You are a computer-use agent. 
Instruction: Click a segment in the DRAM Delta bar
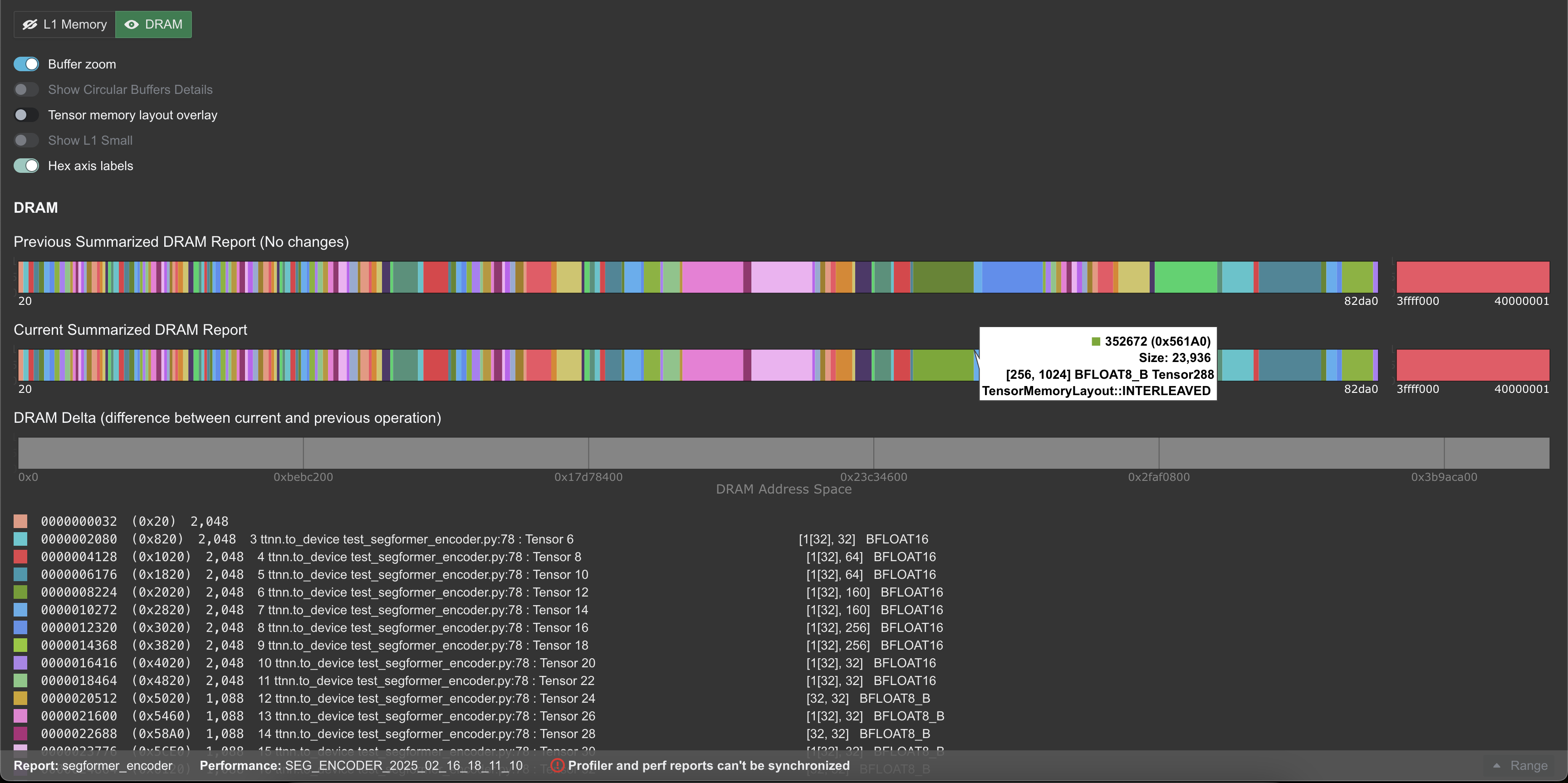426,453
